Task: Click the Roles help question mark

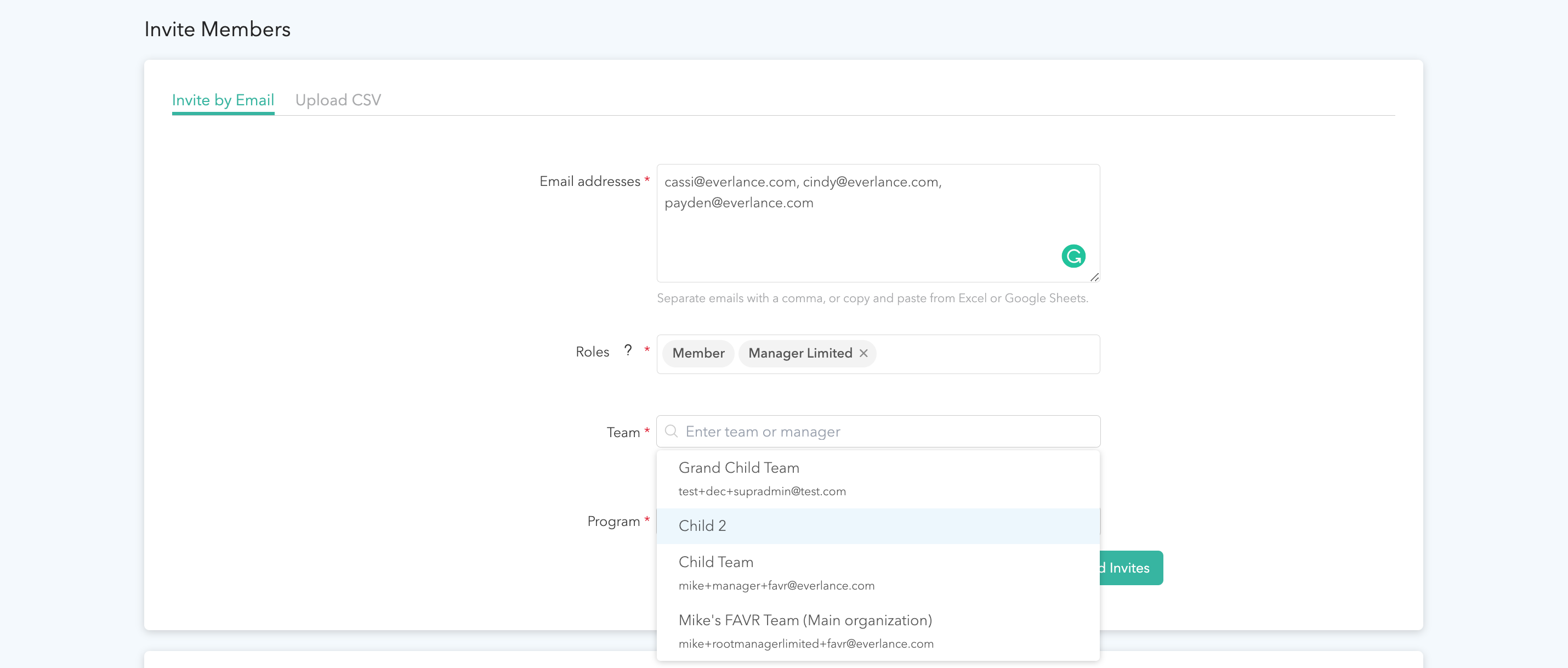Action: pos(628,351)
